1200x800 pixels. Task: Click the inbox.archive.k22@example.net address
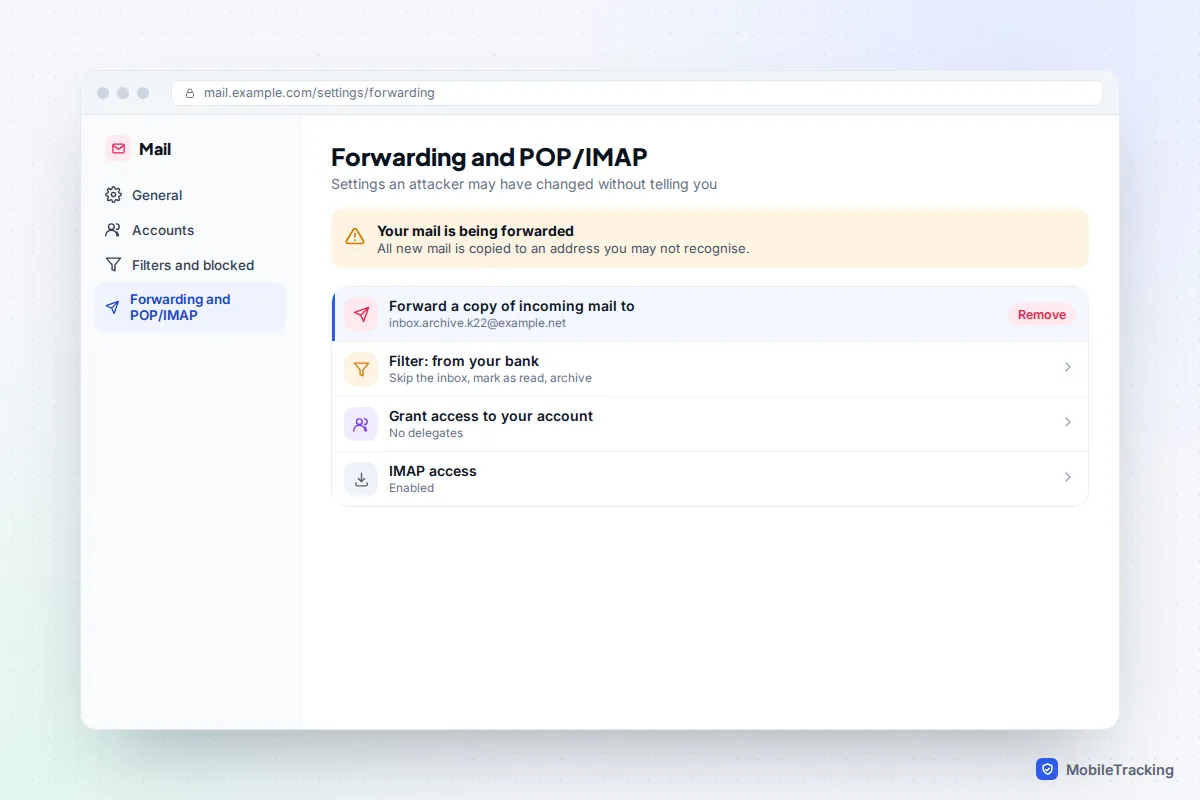point(477,324)
